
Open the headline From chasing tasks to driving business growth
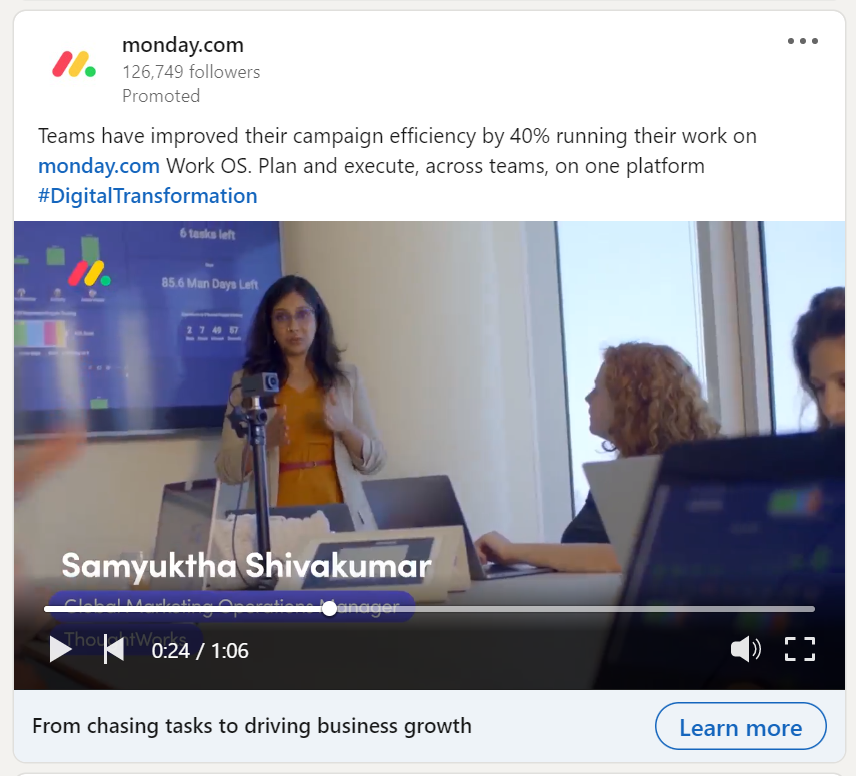[x=252, y=726]
